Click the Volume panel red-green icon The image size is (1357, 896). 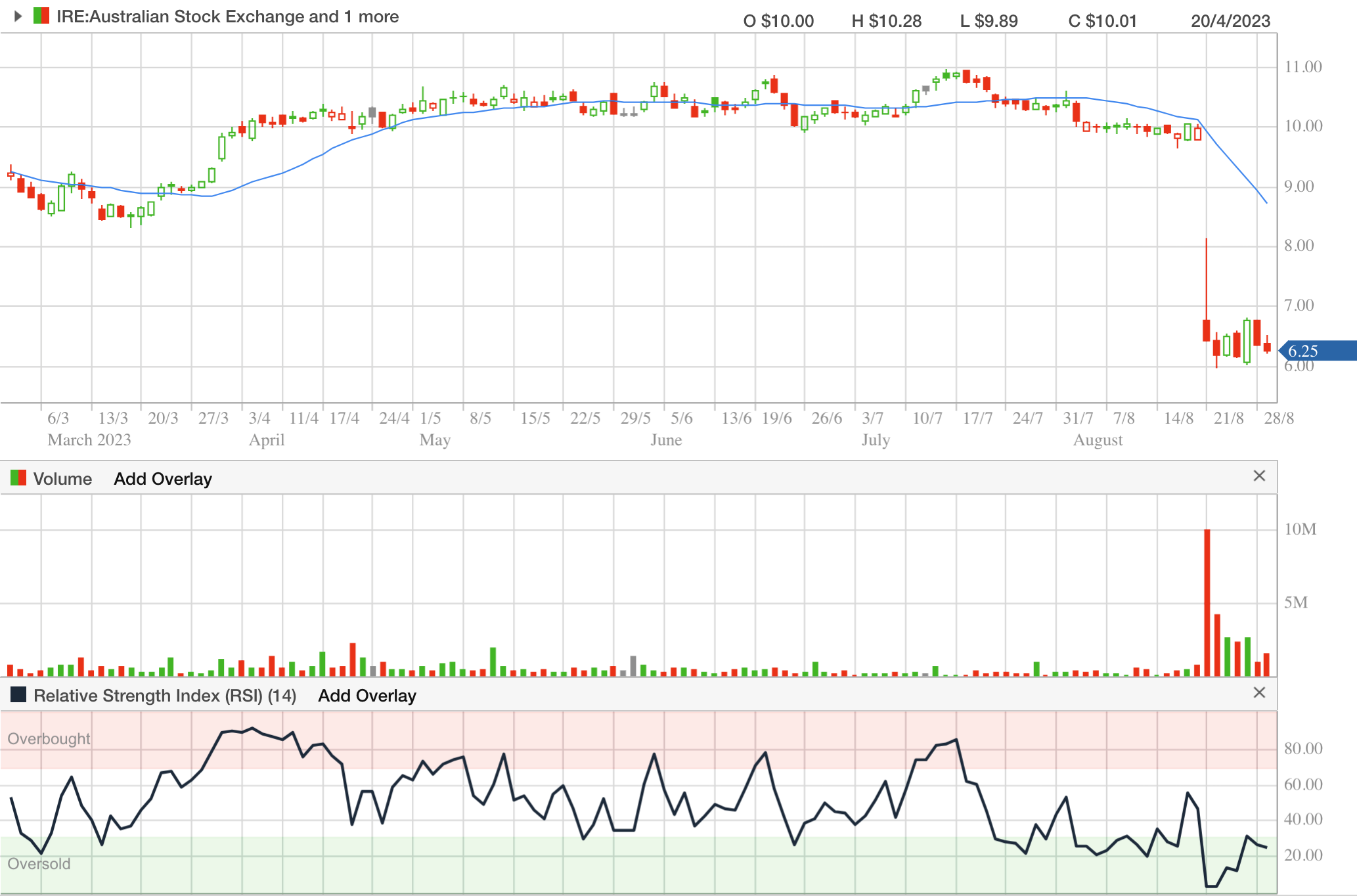point(18,478)
